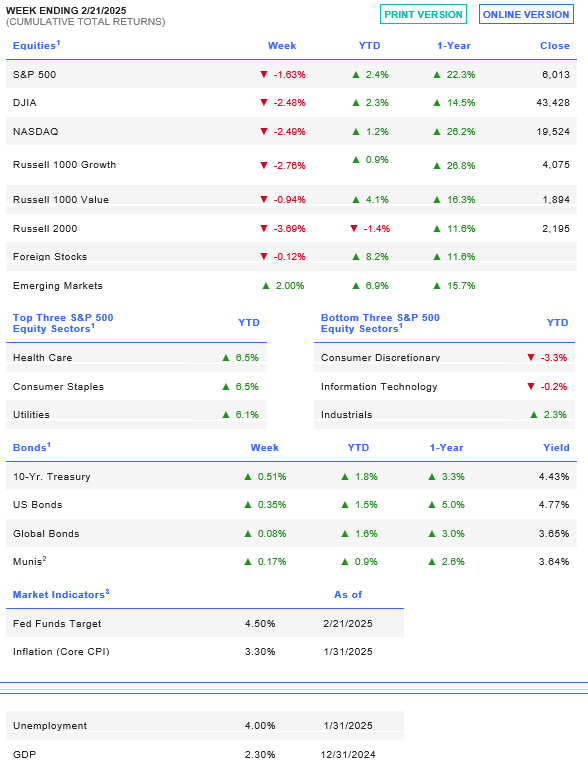Click the Russell 1000 Growth 1-Year 26.8%
Image resolution: width=588 pixels, height=771 pixels.
461,165
